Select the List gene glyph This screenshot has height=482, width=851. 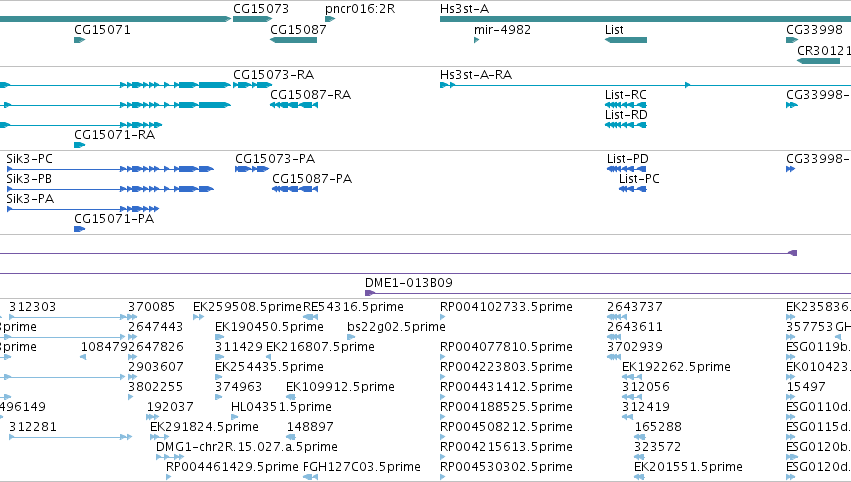[626, 40]
